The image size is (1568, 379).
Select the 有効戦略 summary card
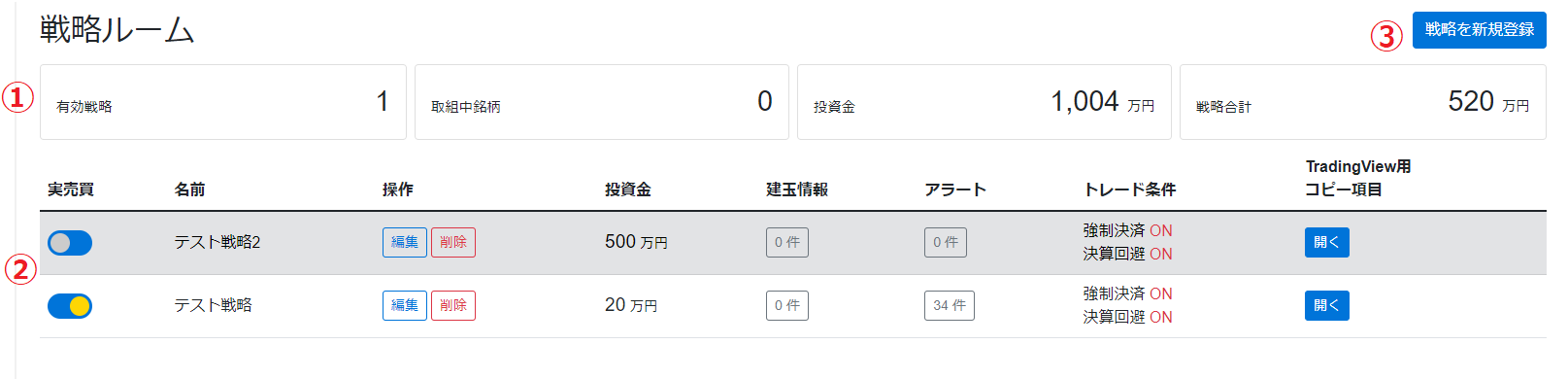click(x=223, y=102)
